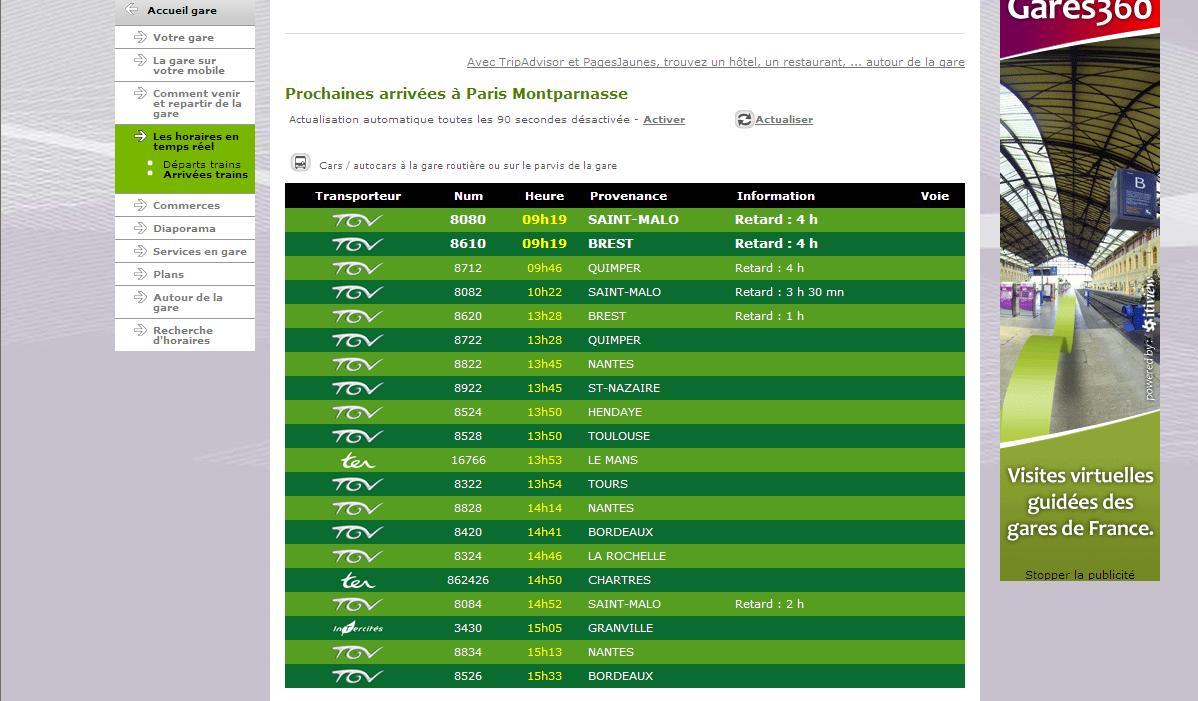Open Autour de la gare section
This screenshot has height=701, width=1198.
187,302
